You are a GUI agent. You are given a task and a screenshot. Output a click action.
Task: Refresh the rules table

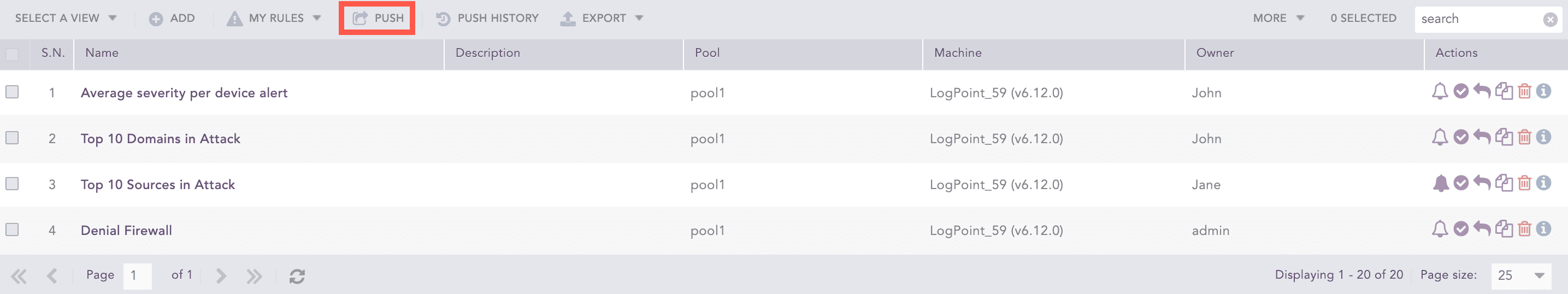coord(297,277)
